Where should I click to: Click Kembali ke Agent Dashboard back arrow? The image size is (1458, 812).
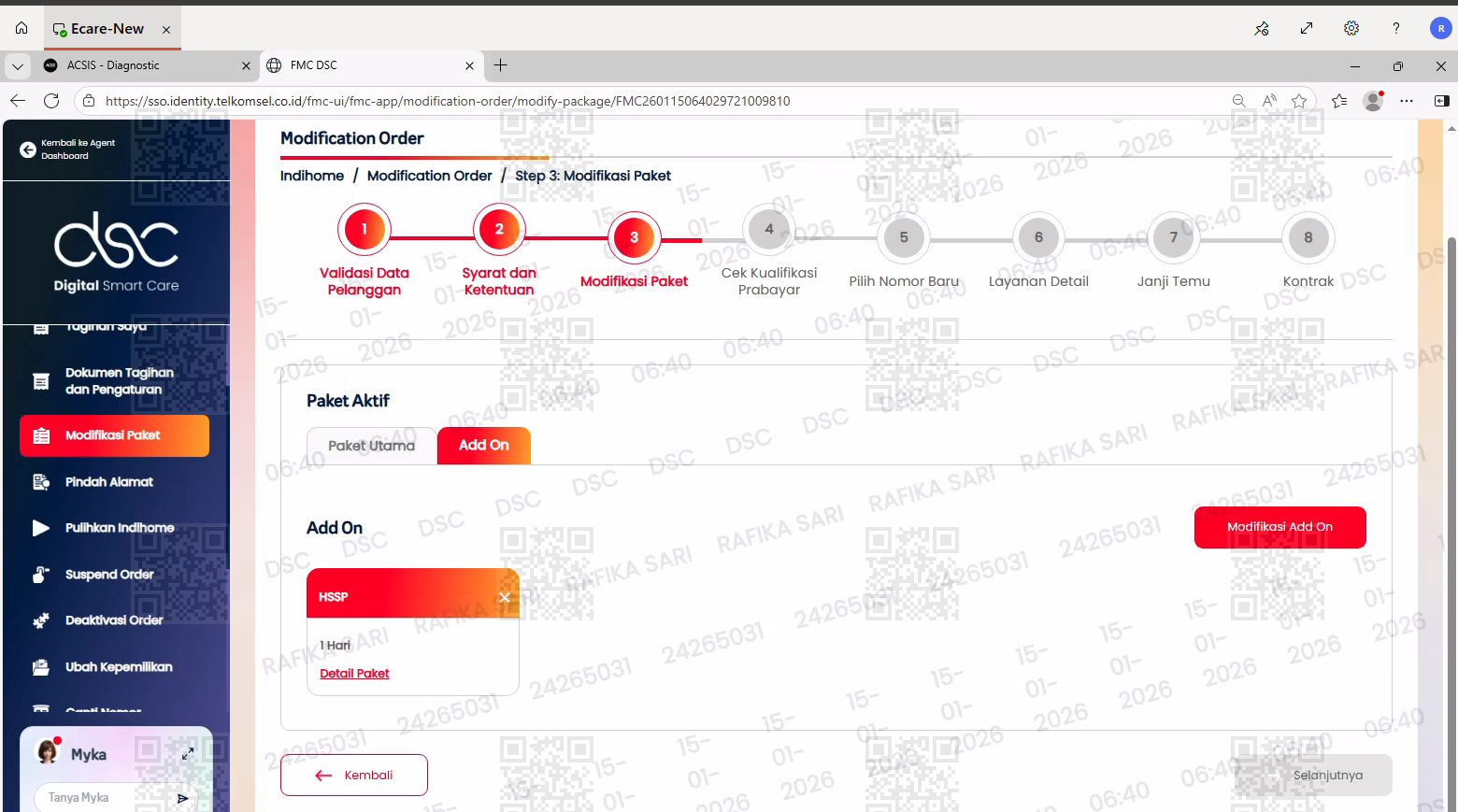[28, 150]
